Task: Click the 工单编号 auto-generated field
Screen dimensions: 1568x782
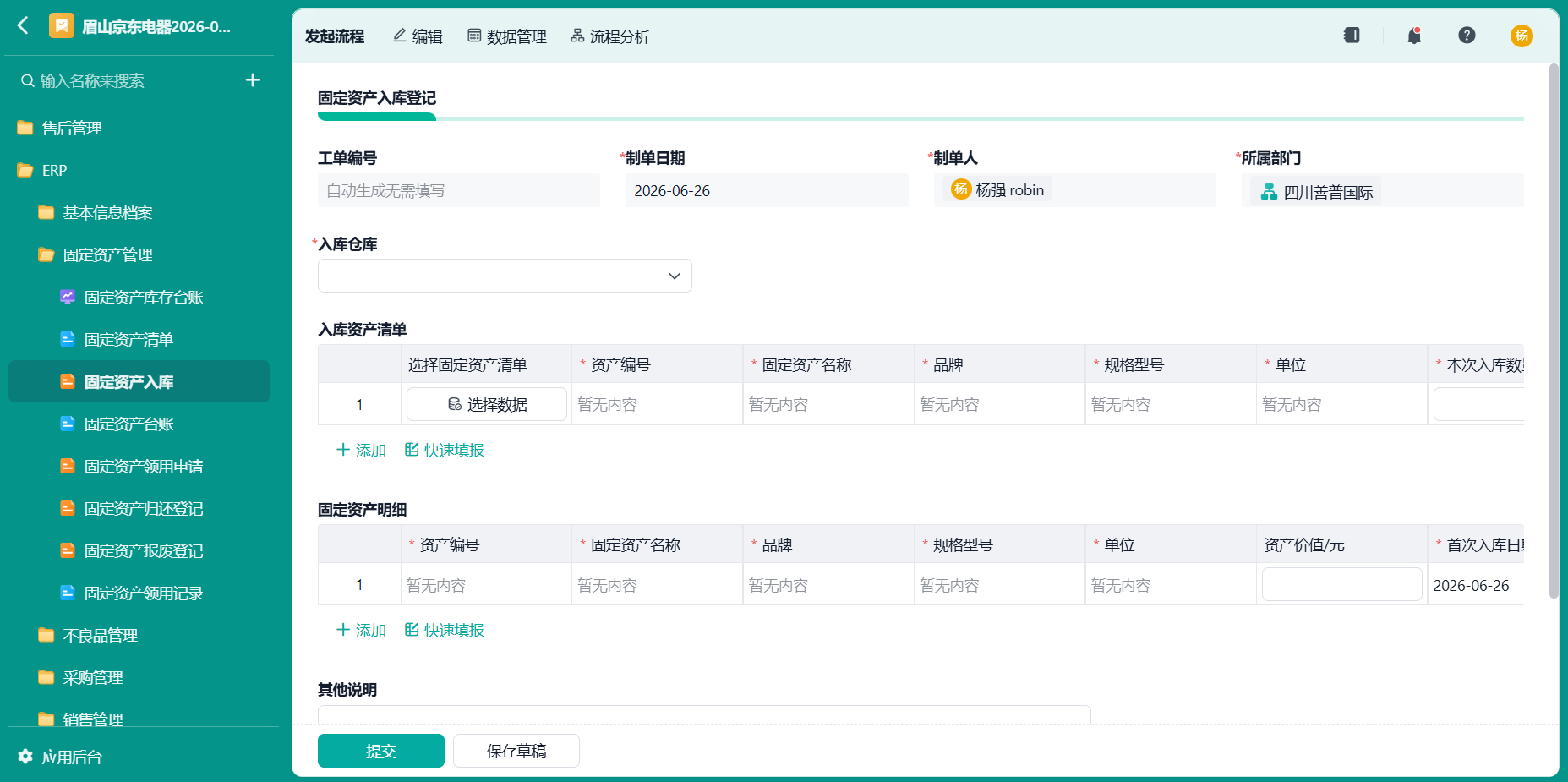Action: point(459,190)
